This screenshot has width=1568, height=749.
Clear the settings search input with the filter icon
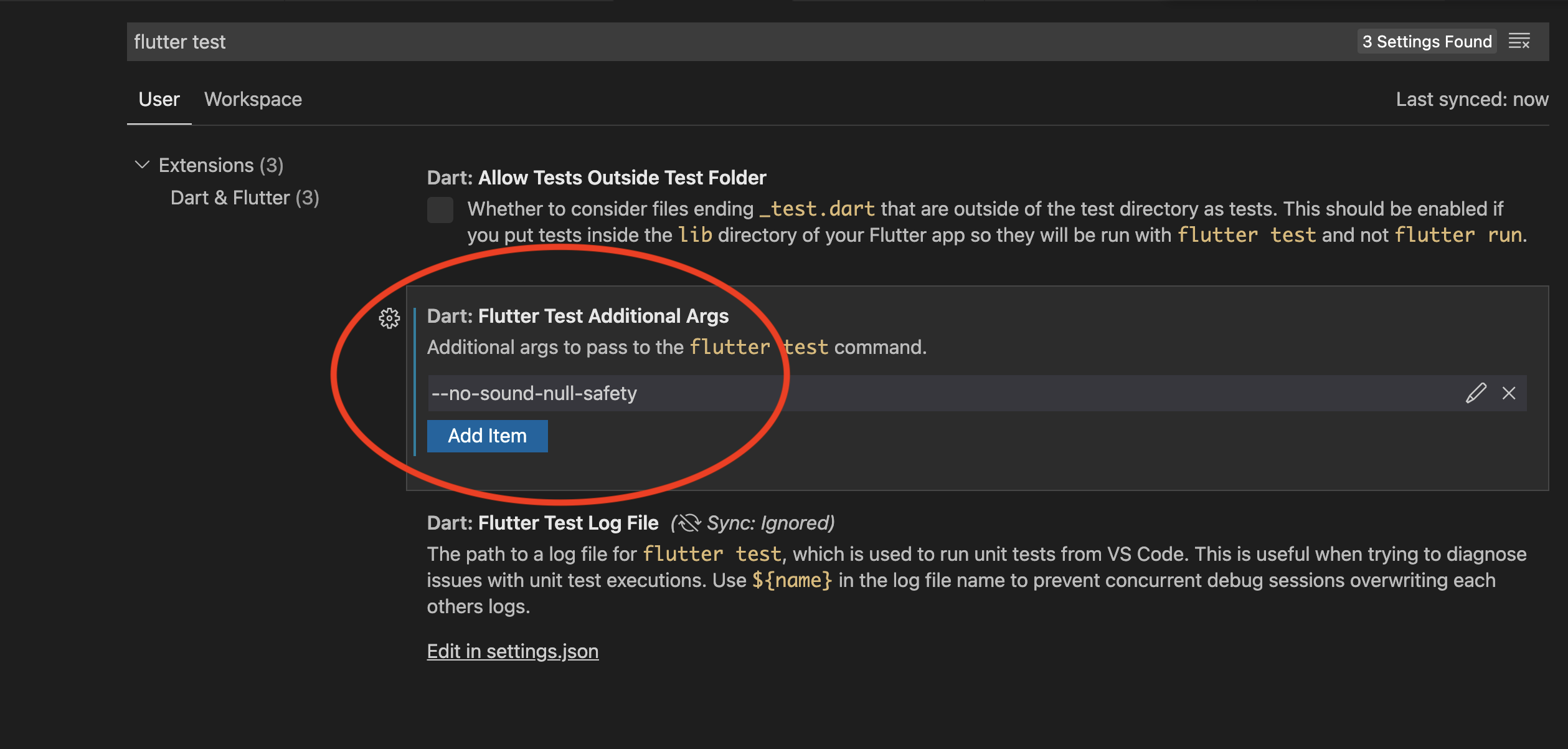point(1519,42)
